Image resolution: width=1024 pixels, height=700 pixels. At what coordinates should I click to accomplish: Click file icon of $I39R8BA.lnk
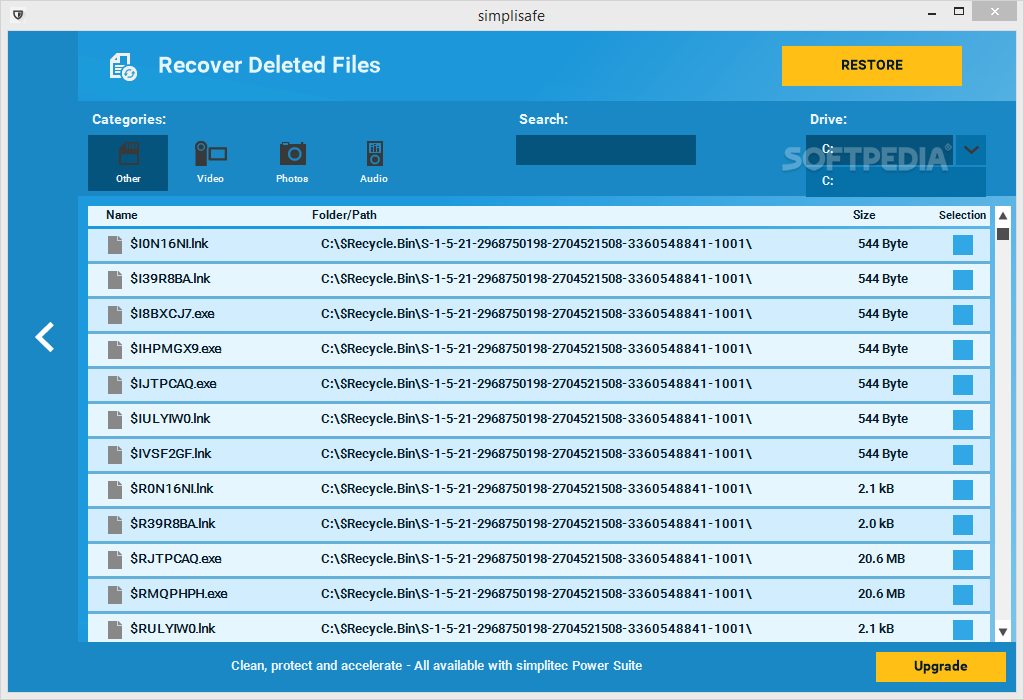click(x=115, y=279)
